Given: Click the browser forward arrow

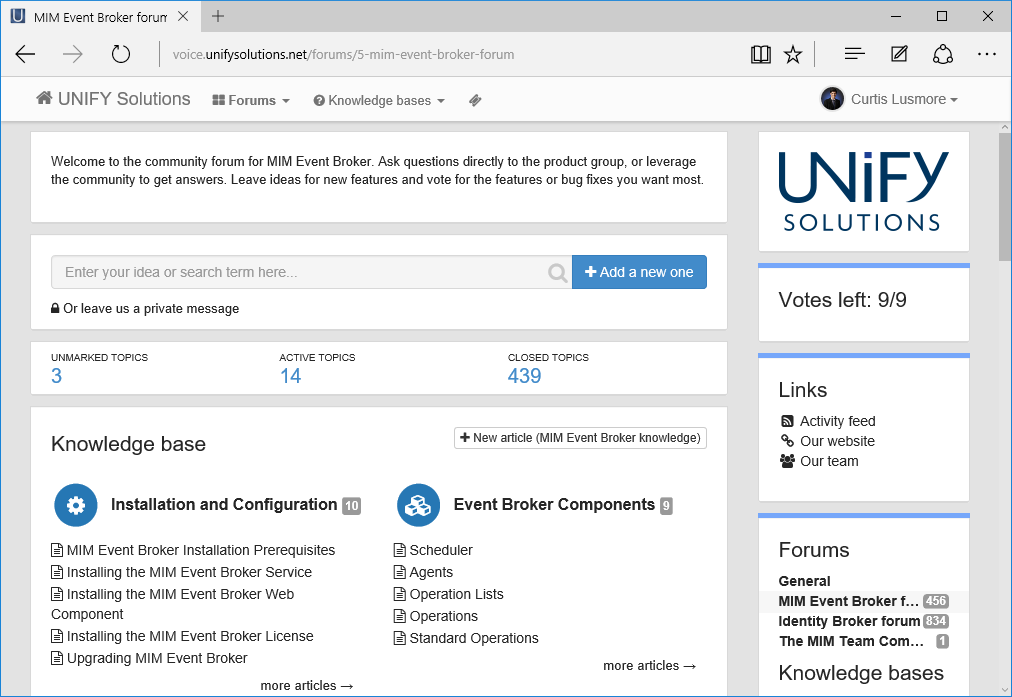Looking at the screenshot, I should [73, 54].
